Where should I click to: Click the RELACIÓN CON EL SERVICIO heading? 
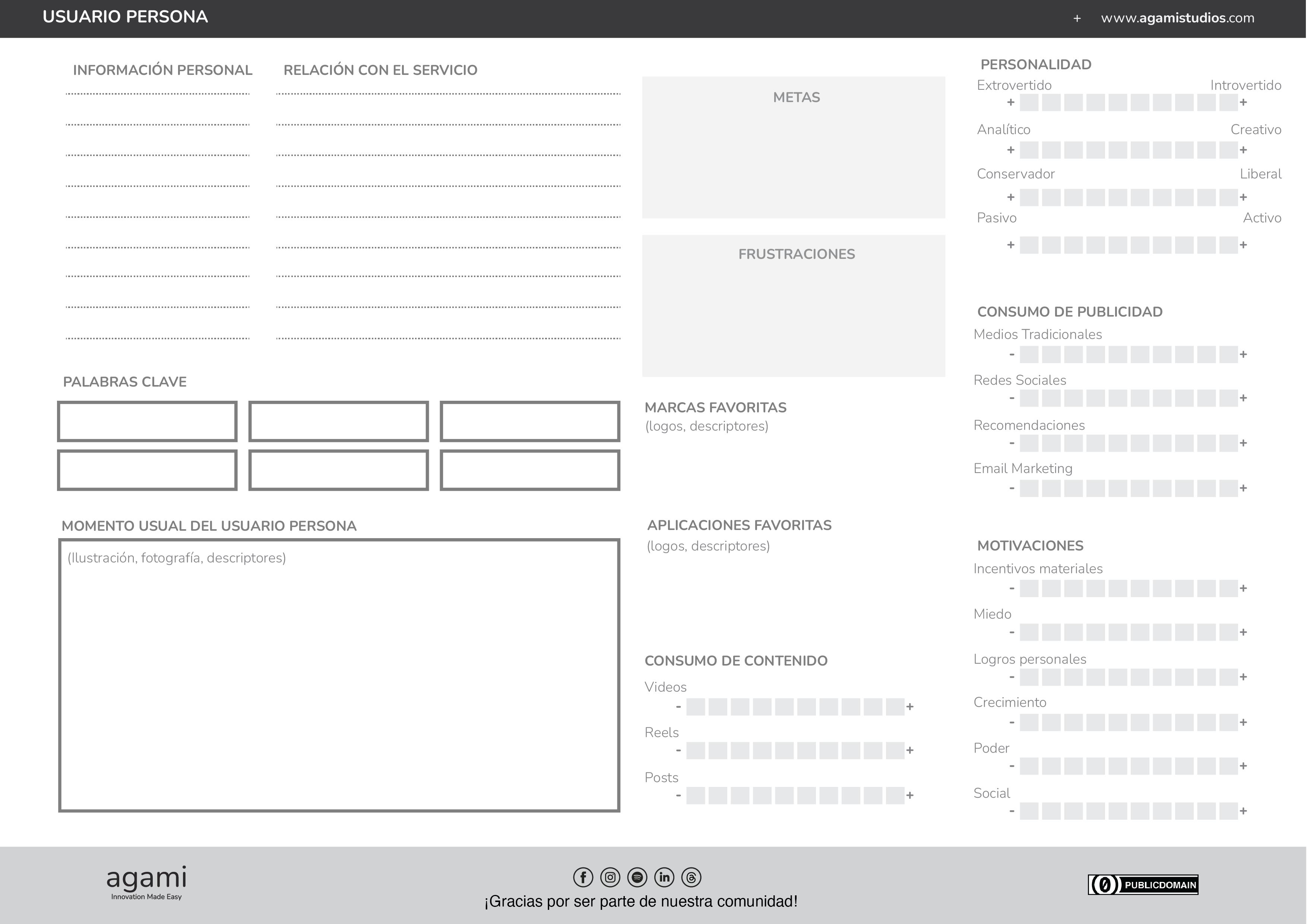pyautogui.click(x=380, y=70)
